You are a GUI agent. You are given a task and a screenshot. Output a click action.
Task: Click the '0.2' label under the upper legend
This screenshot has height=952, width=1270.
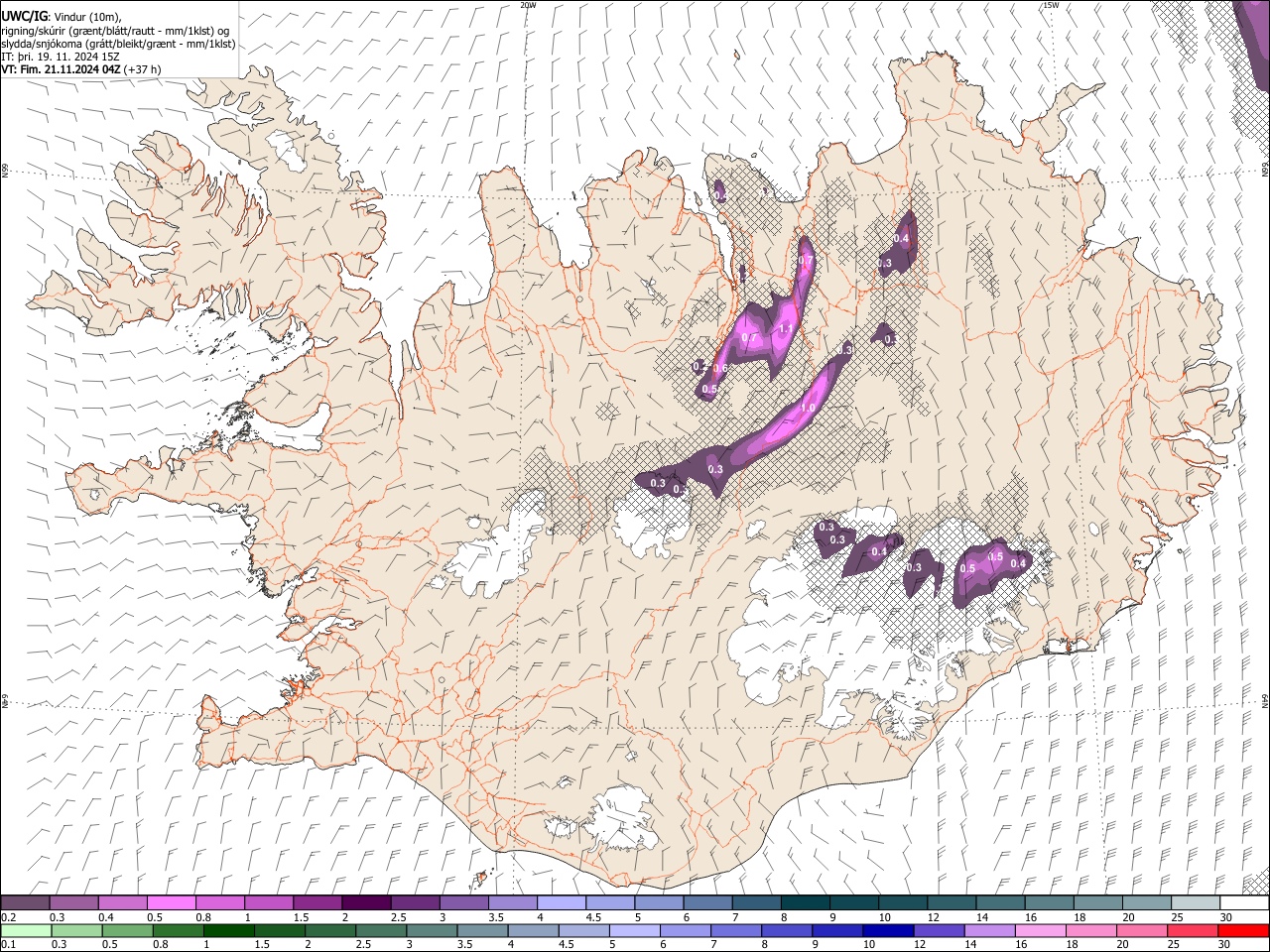click(9, 917)
